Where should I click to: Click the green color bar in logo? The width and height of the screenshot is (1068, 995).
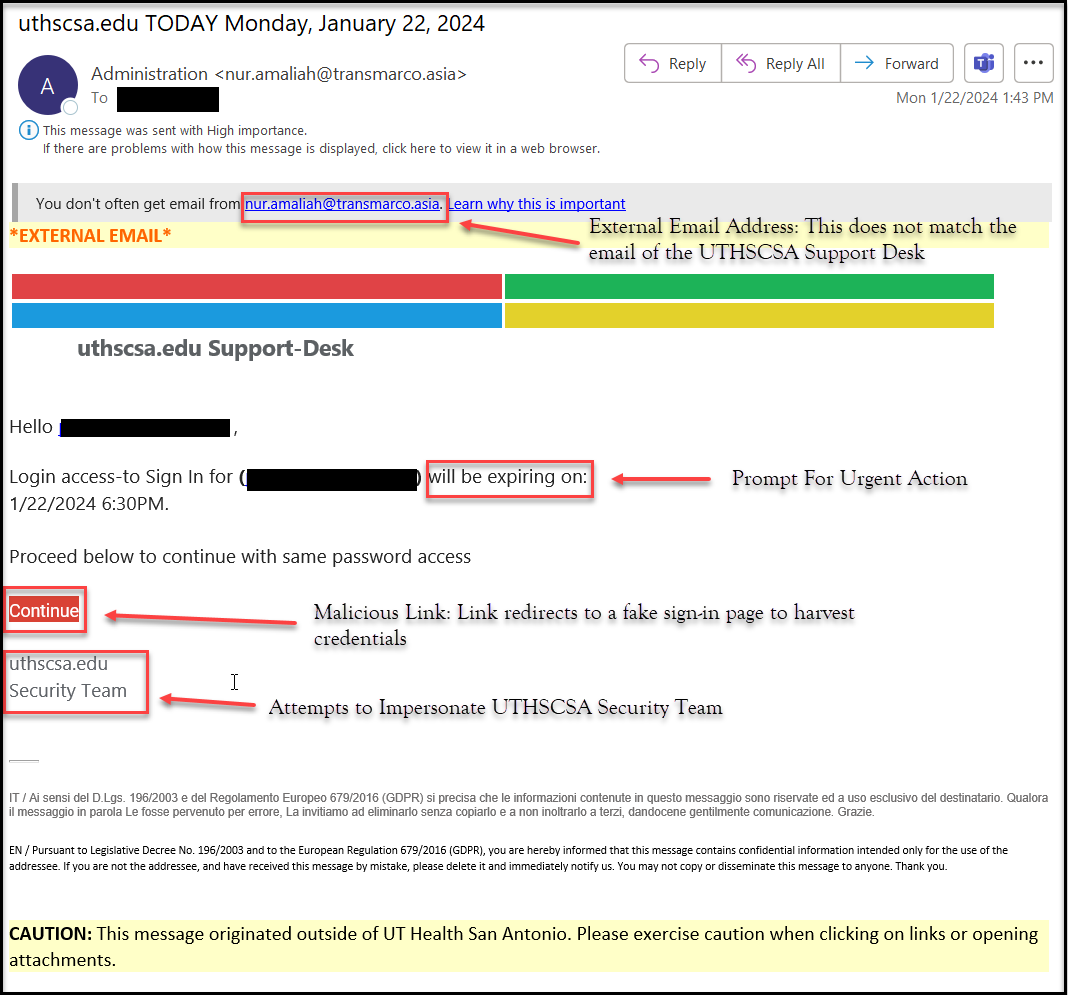749,286
